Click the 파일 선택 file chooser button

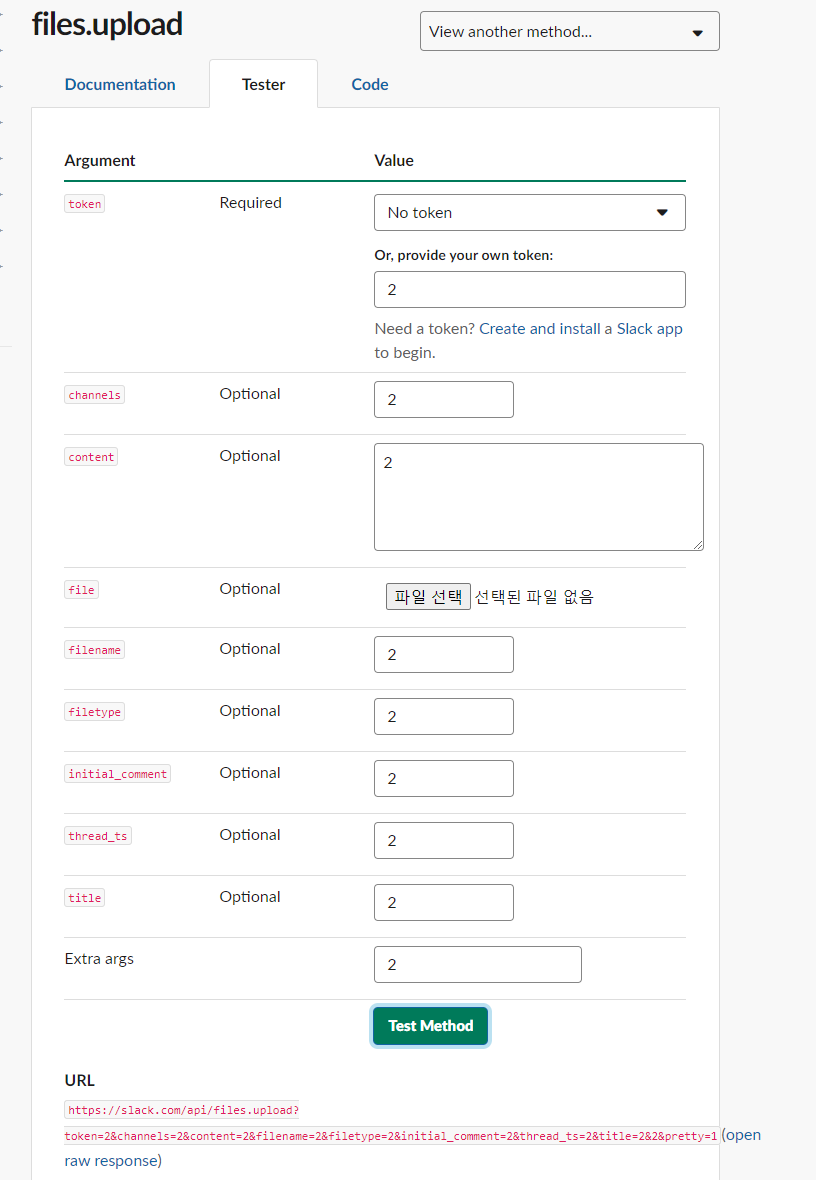pos(428,596)
